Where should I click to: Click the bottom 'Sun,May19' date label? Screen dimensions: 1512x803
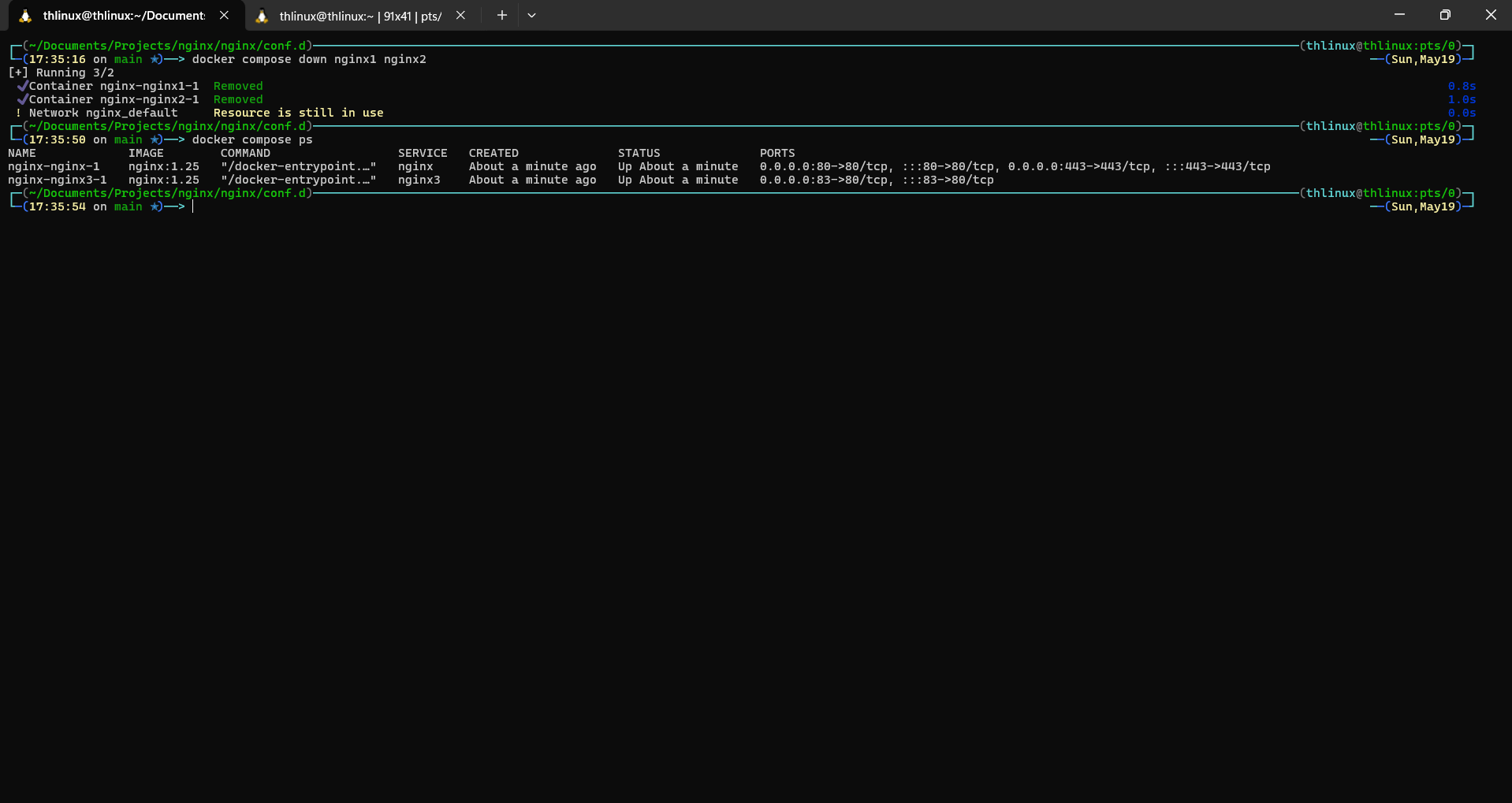click(1423, 206)
